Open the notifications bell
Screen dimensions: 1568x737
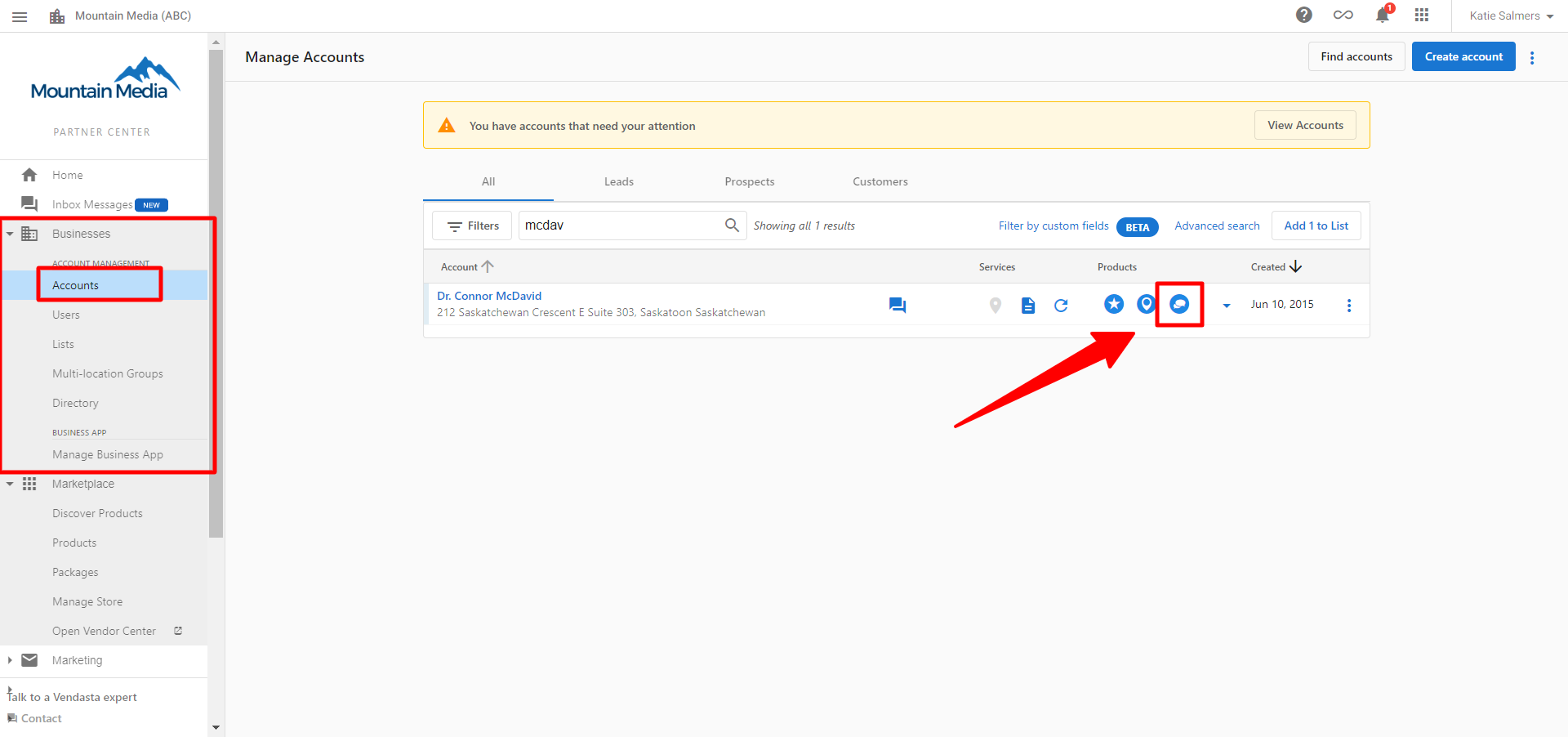point(1383,15)
